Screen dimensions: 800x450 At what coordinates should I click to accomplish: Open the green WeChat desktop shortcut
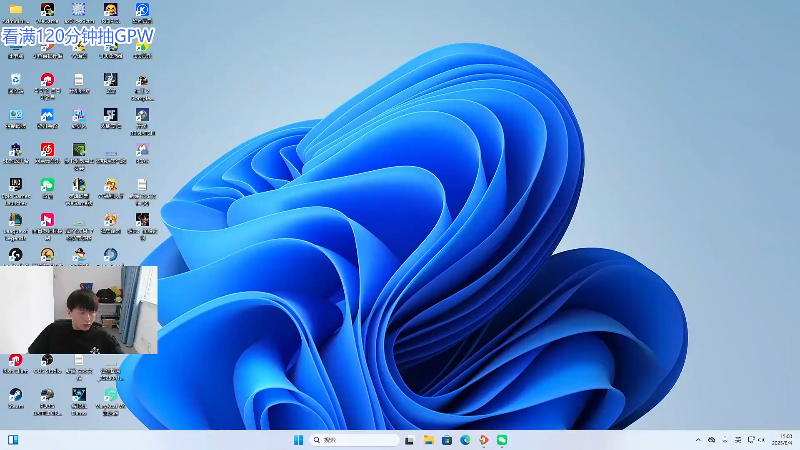pyautogui.click(x=47, y=185)
